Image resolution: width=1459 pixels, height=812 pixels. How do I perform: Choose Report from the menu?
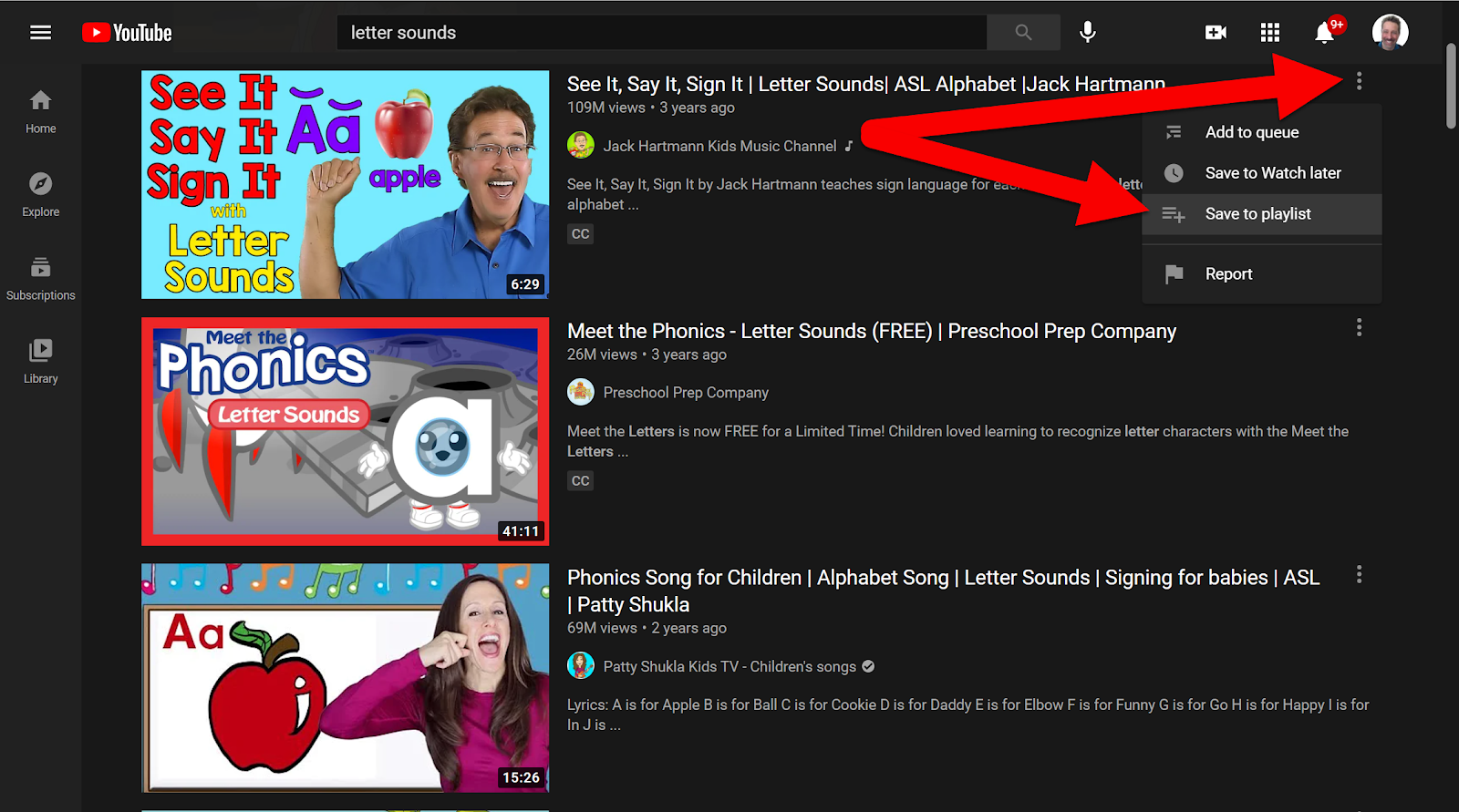coord(1261,273)
